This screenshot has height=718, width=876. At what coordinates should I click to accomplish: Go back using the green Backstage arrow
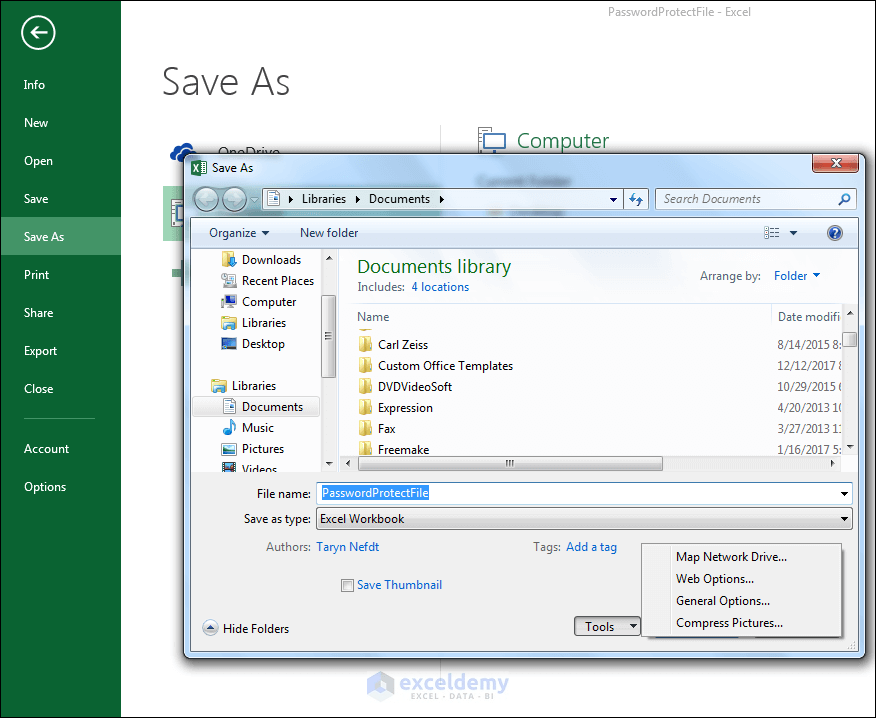(37, 33)
